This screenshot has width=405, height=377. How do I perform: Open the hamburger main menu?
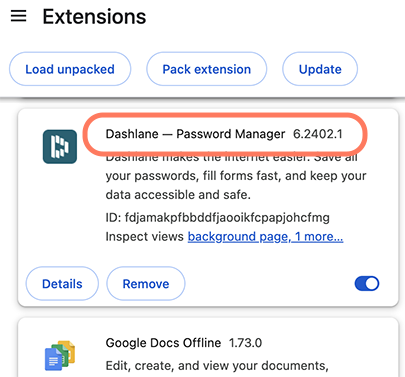coord(18,16)
